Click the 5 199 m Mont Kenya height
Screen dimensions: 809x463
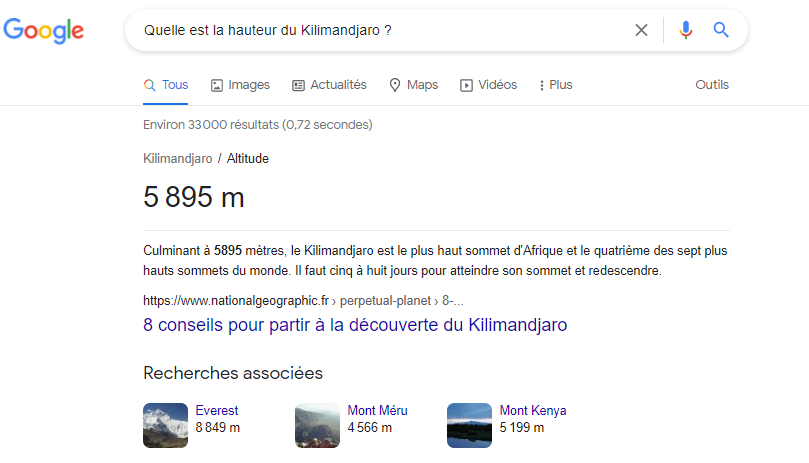tap(522, 427)
